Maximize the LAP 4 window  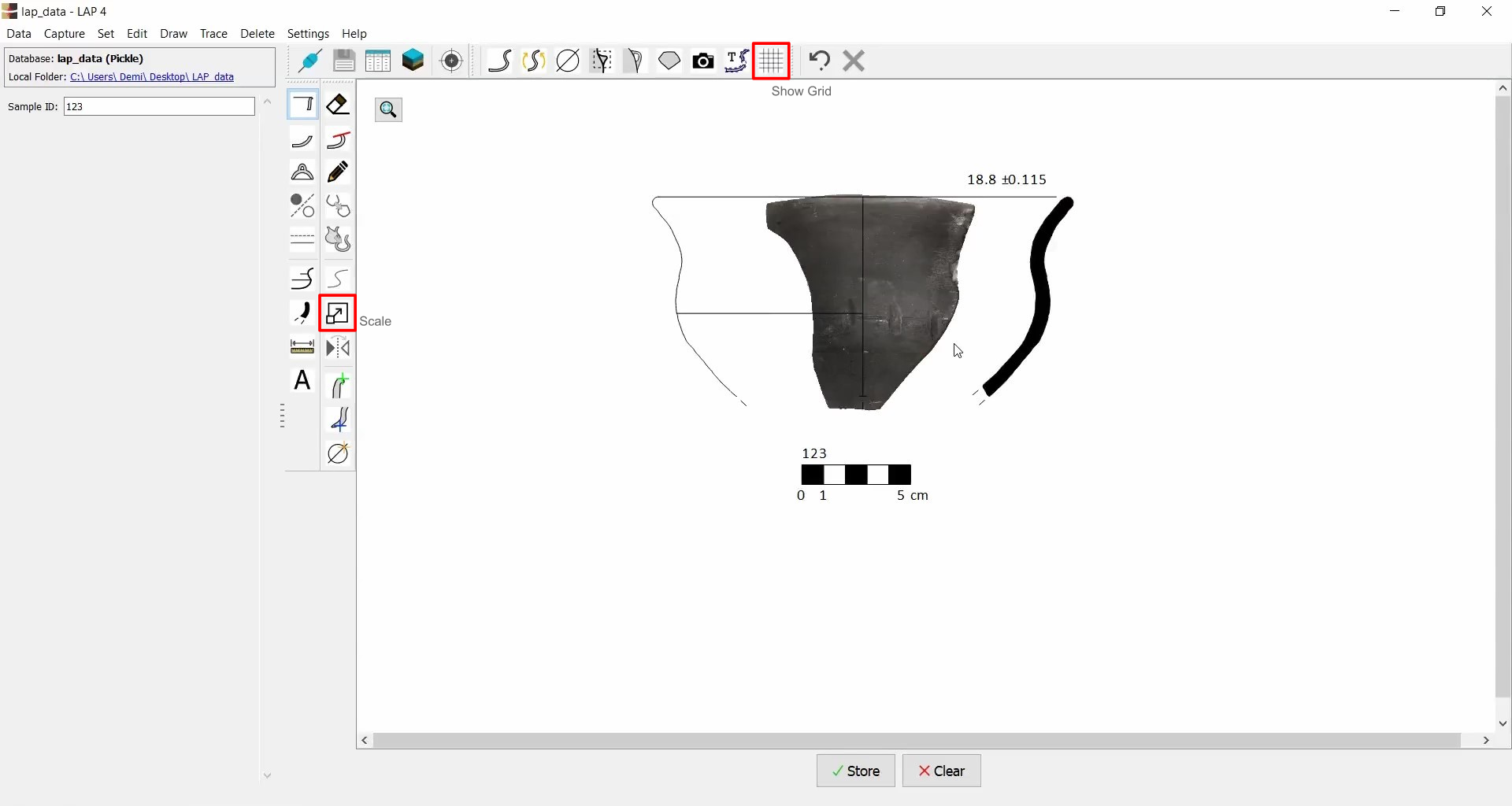[x=1440, y=12]
